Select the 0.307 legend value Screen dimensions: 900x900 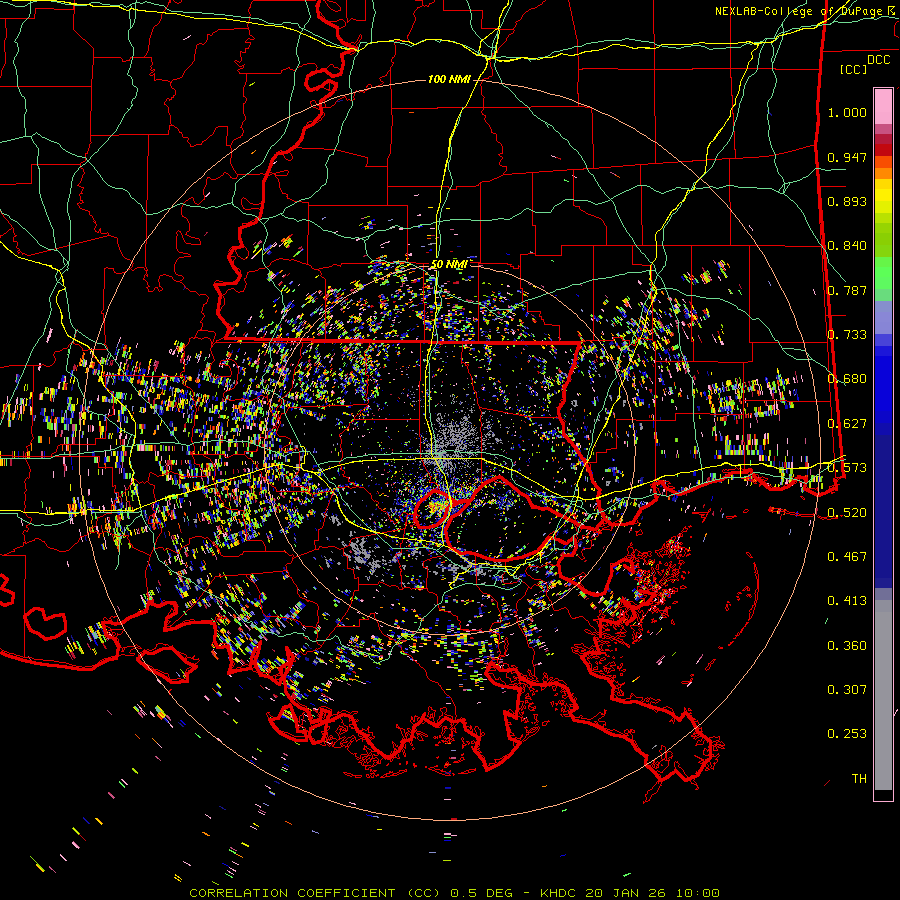click(847, 690)
